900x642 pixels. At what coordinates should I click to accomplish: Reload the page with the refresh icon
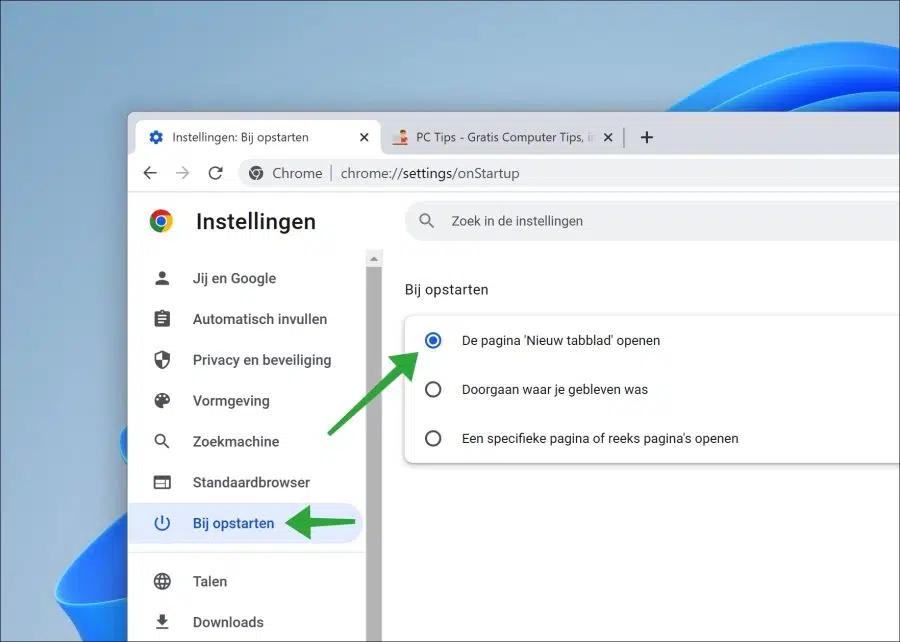215,173
